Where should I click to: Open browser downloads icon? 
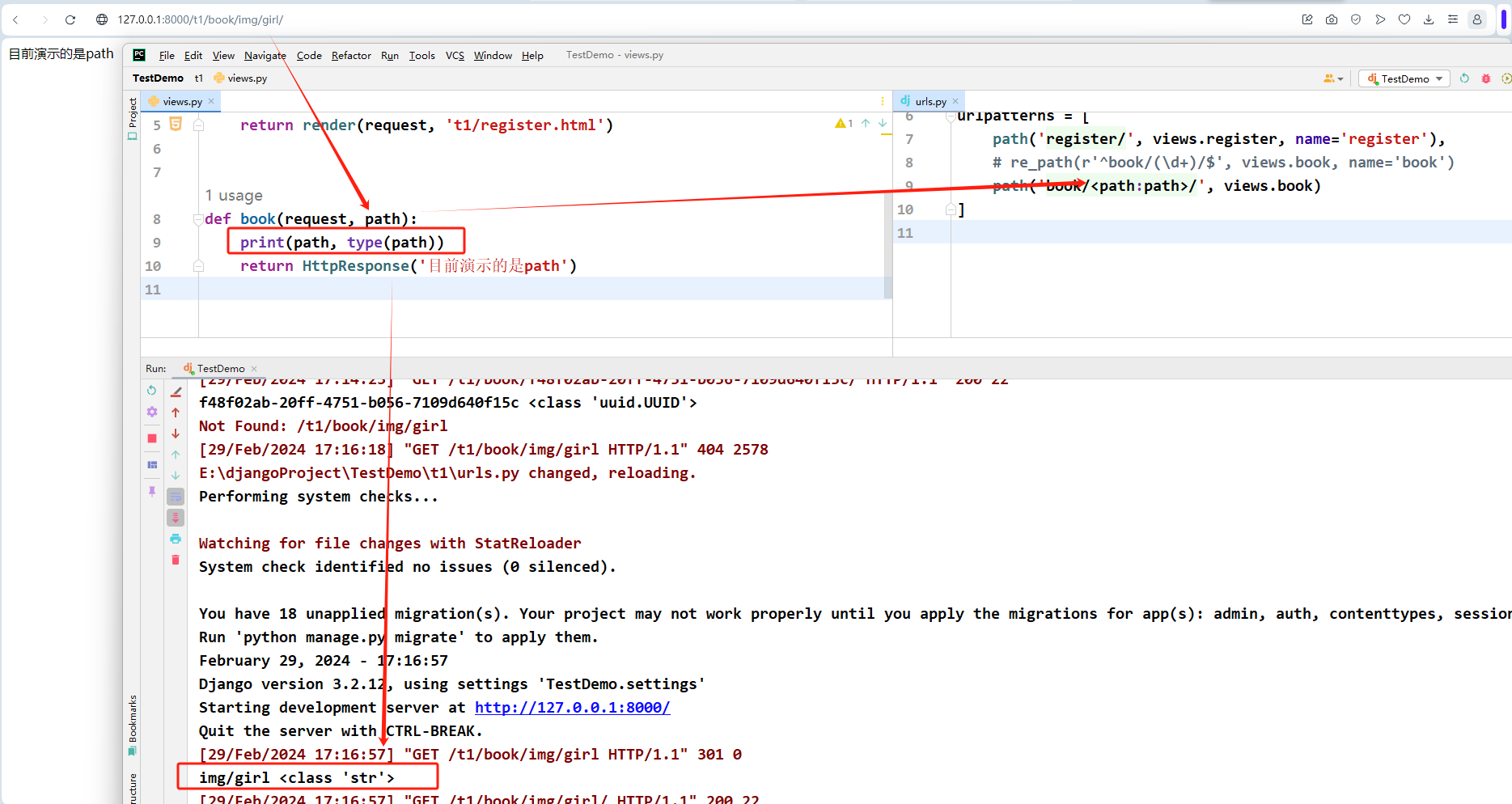coord(1429,19)
